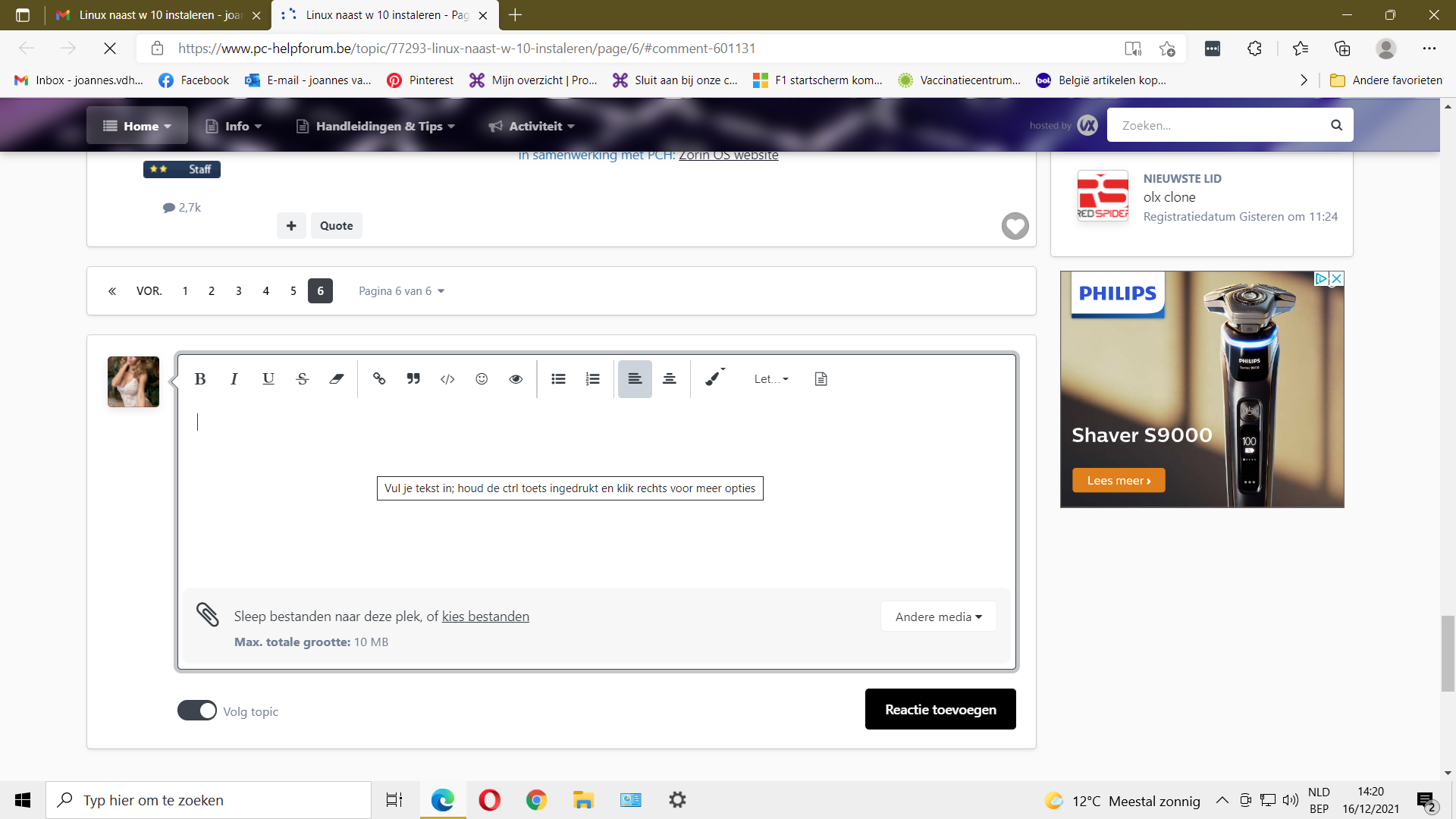Click the eraser remove-format icon

point(337,379)
